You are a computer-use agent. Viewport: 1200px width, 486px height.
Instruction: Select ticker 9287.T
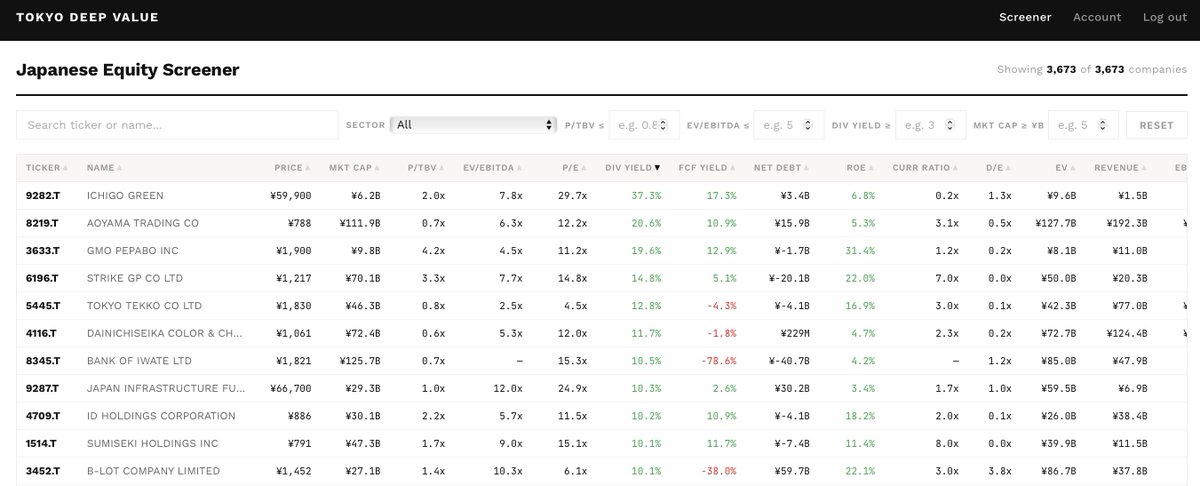click(x=43, y=388)
